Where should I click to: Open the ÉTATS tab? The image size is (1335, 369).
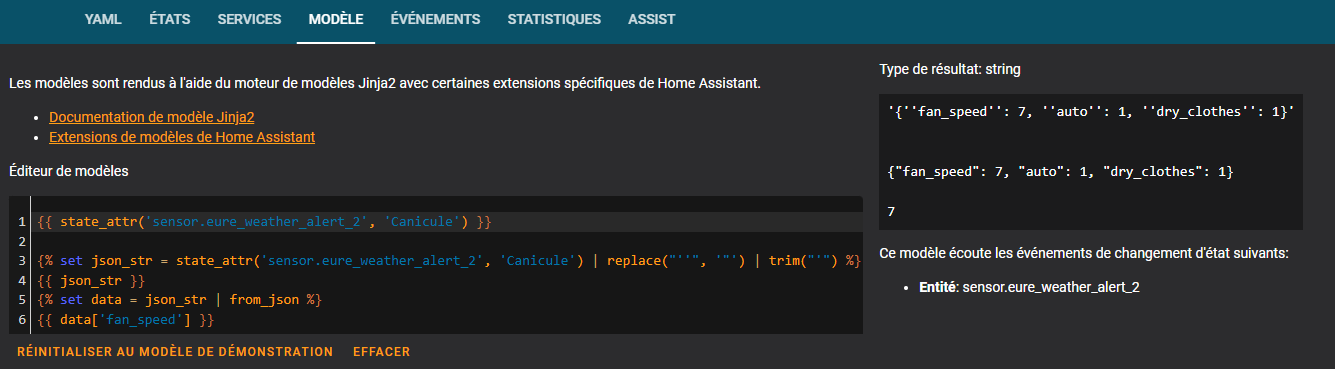[169, 19]
